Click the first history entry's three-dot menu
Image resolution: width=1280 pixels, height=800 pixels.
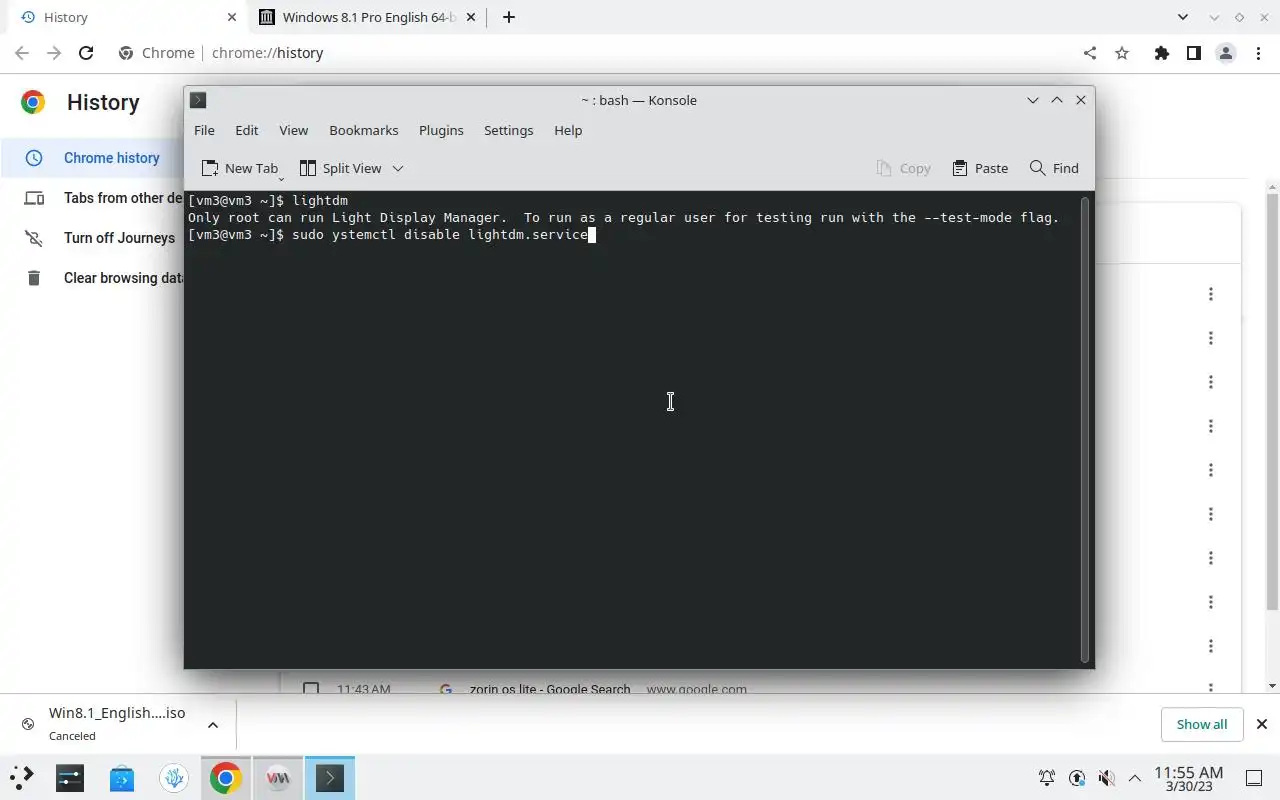[x=1210, y=294]
